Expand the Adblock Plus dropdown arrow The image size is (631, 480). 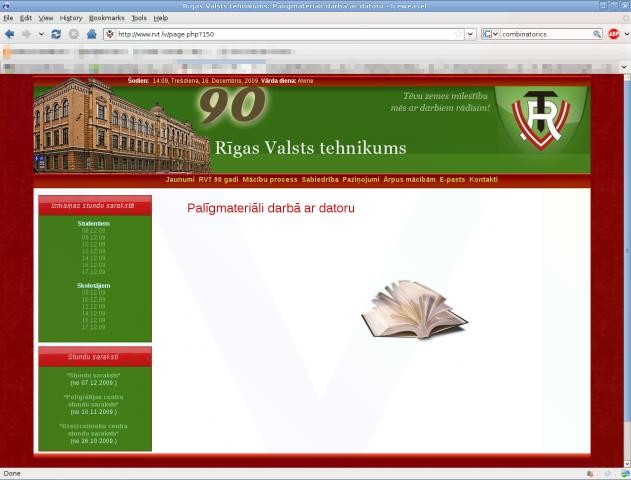[x=624, y=33]
